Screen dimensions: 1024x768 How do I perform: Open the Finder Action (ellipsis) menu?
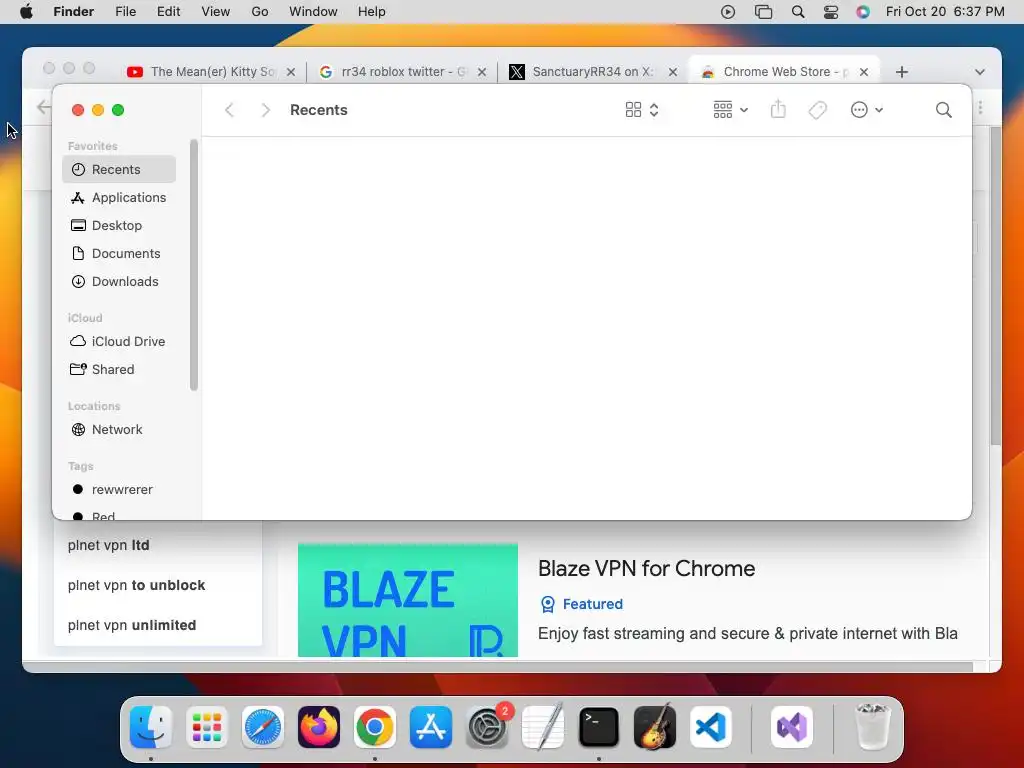click(x=867, y=110)
